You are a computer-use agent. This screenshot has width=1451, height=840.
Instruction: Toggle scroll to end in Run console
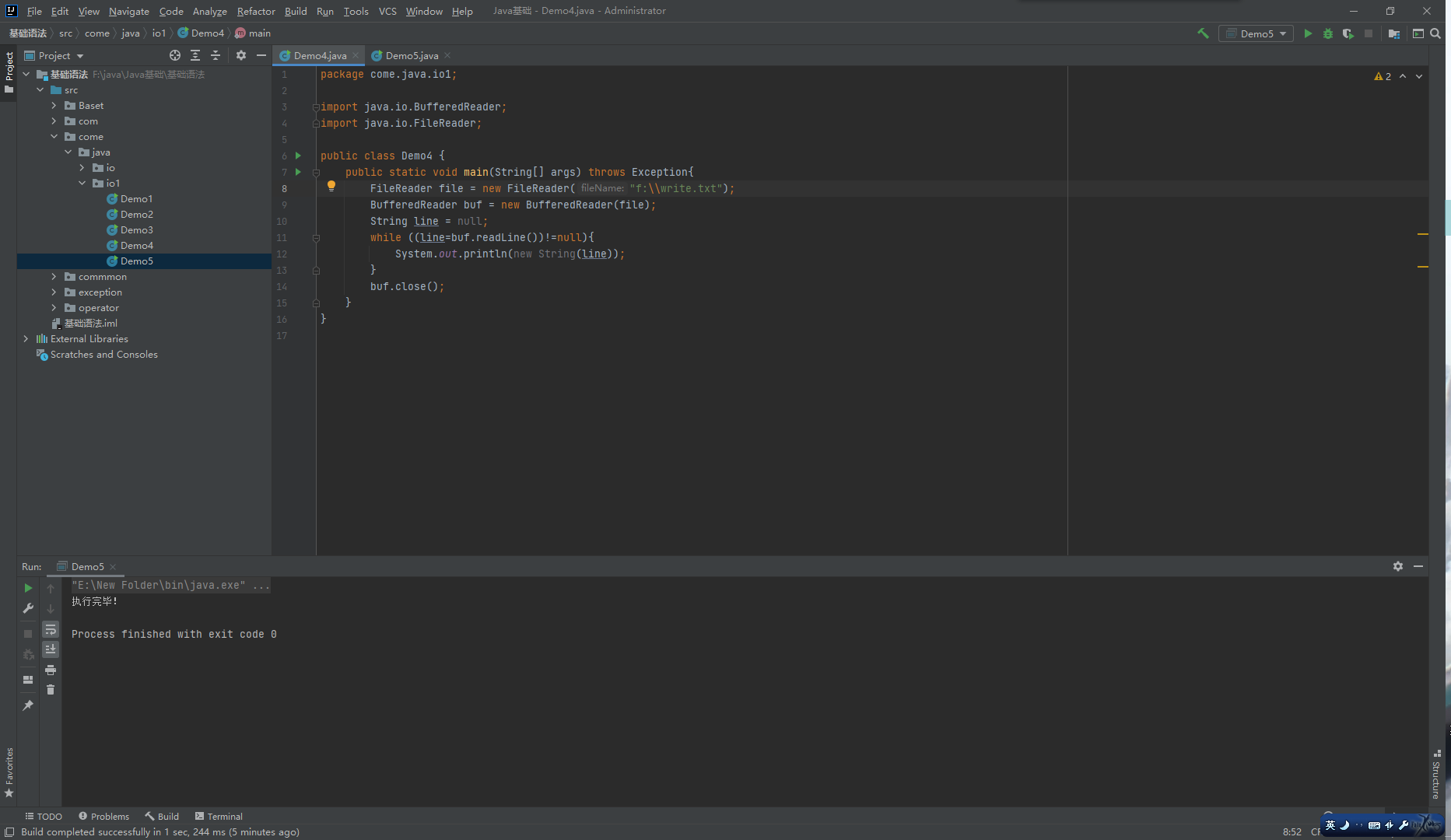coord(51,649)
